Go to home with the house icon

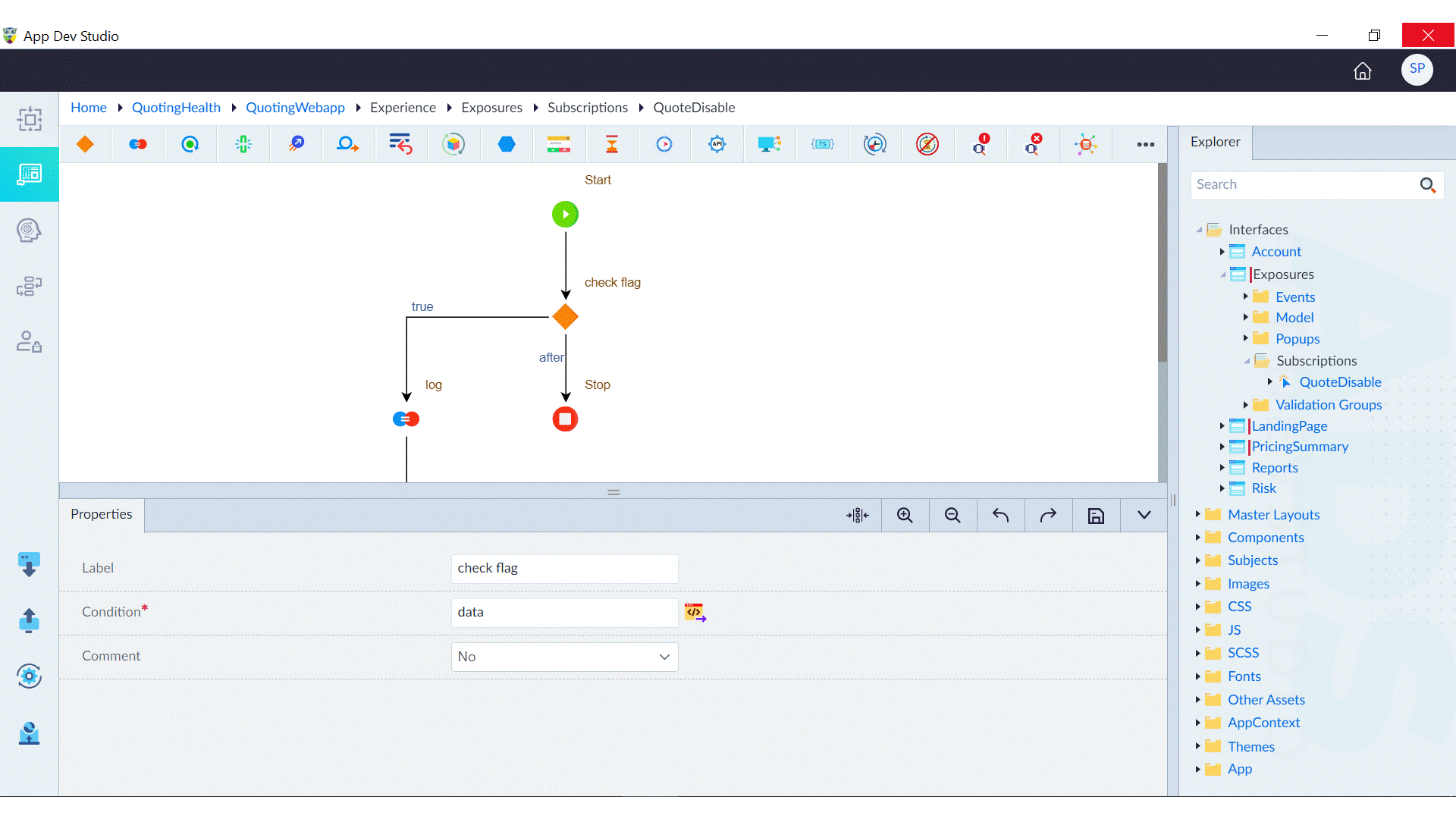click(x=1363, y=71)
